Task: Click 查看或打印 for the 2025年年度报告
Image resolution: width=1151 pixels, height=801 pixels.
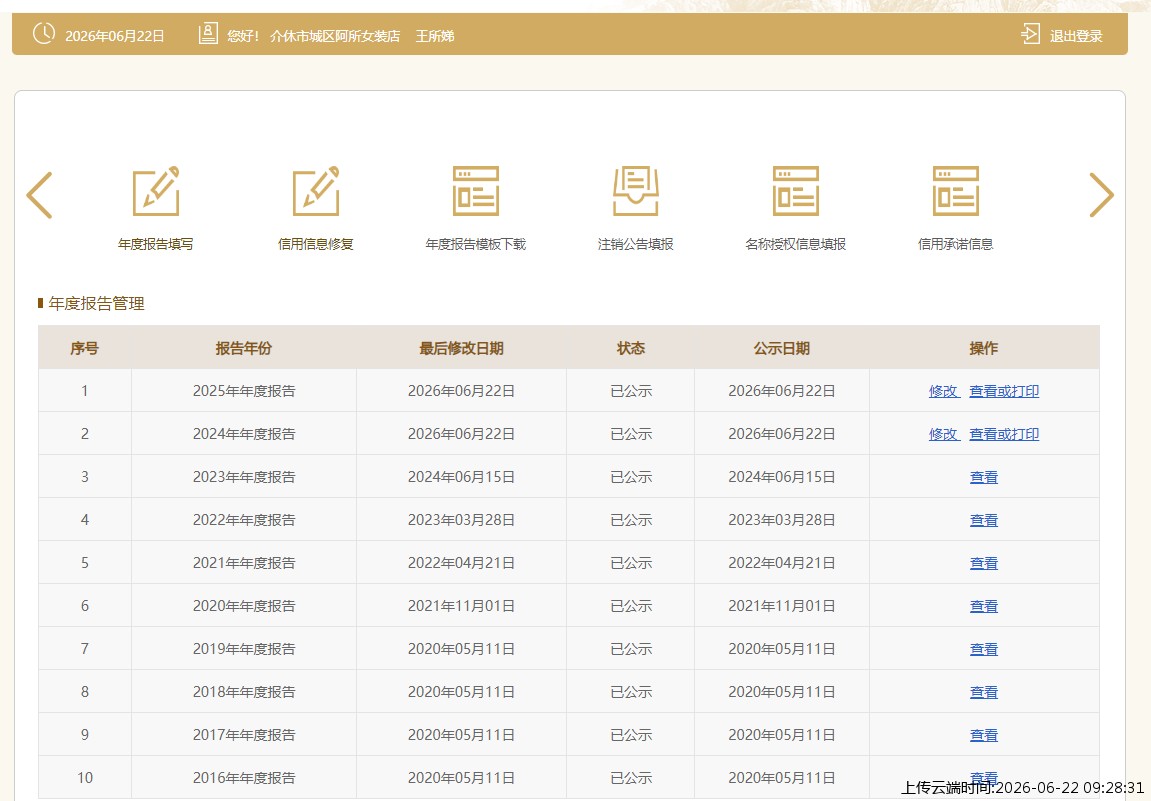Action: point(1004,391)
